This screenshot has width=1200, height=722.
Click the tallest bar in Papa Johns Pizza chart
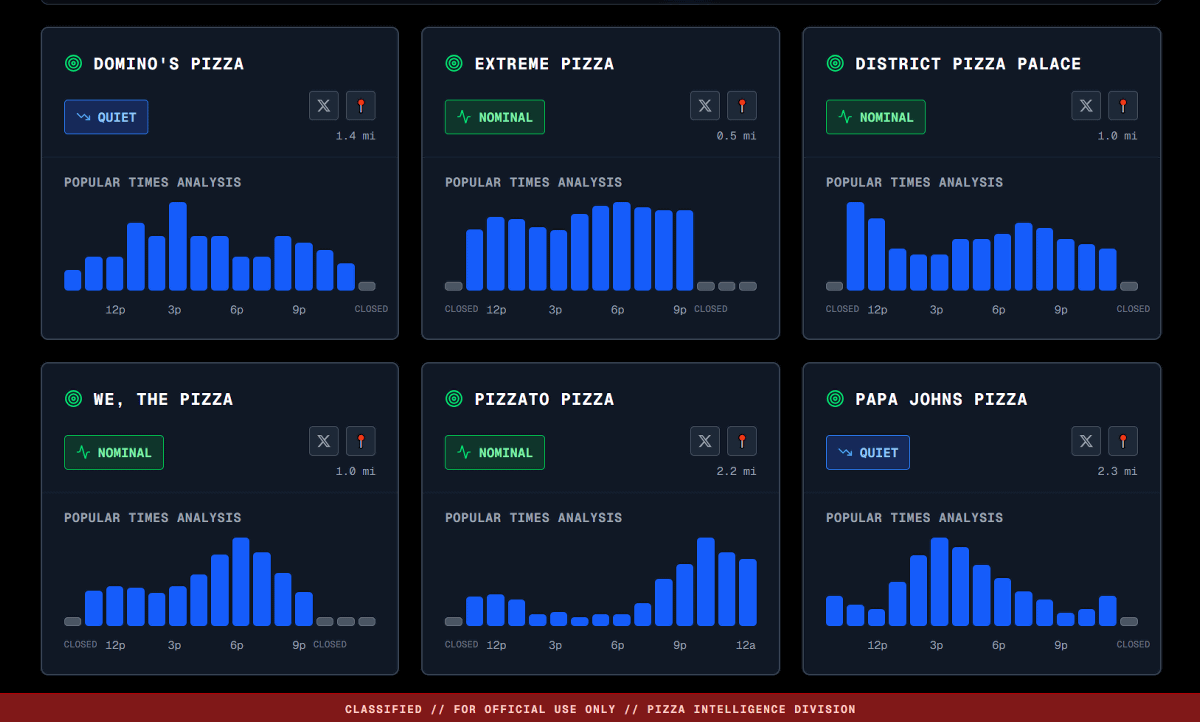[939, 582]
